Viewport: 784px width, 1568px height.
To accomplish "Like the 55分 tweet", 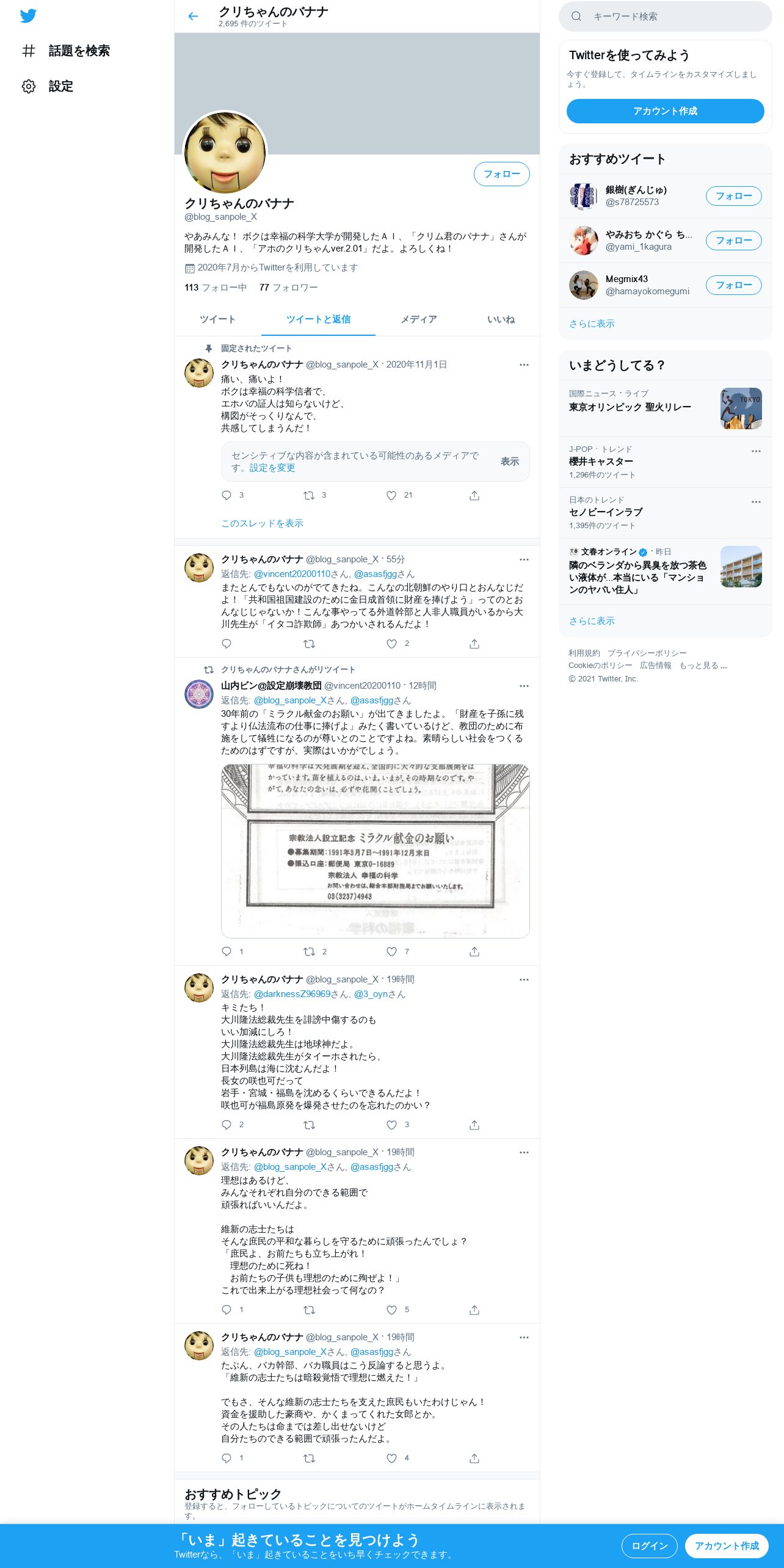I will point(391,644).
